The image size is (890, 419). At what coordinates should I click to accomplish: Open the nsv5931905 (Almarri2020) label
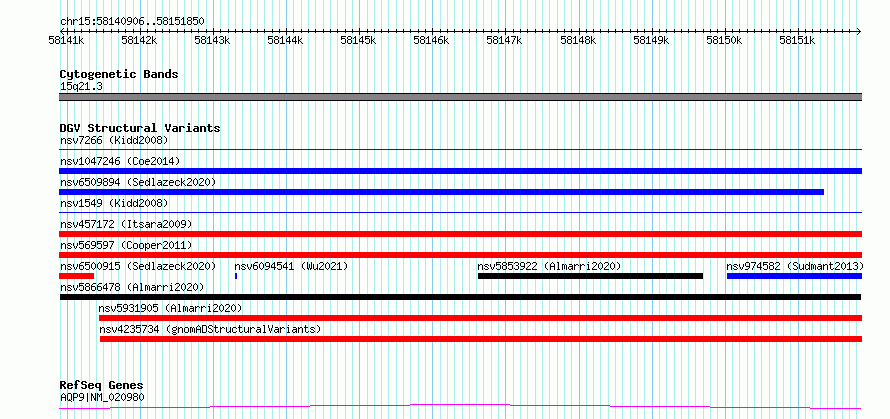click(170, 308)
